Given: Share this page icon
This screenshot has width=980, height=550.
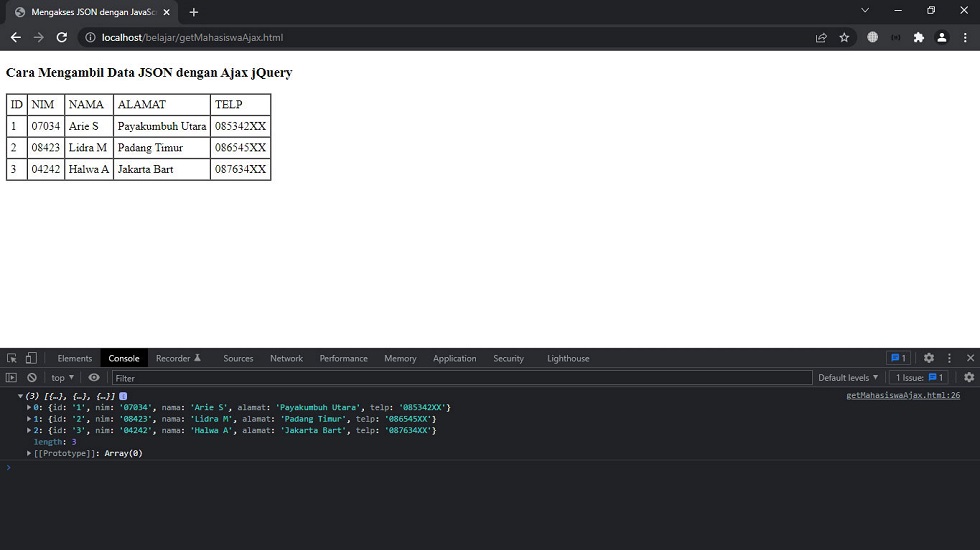Looking at the screenshot, I should (x=821, y=38).
